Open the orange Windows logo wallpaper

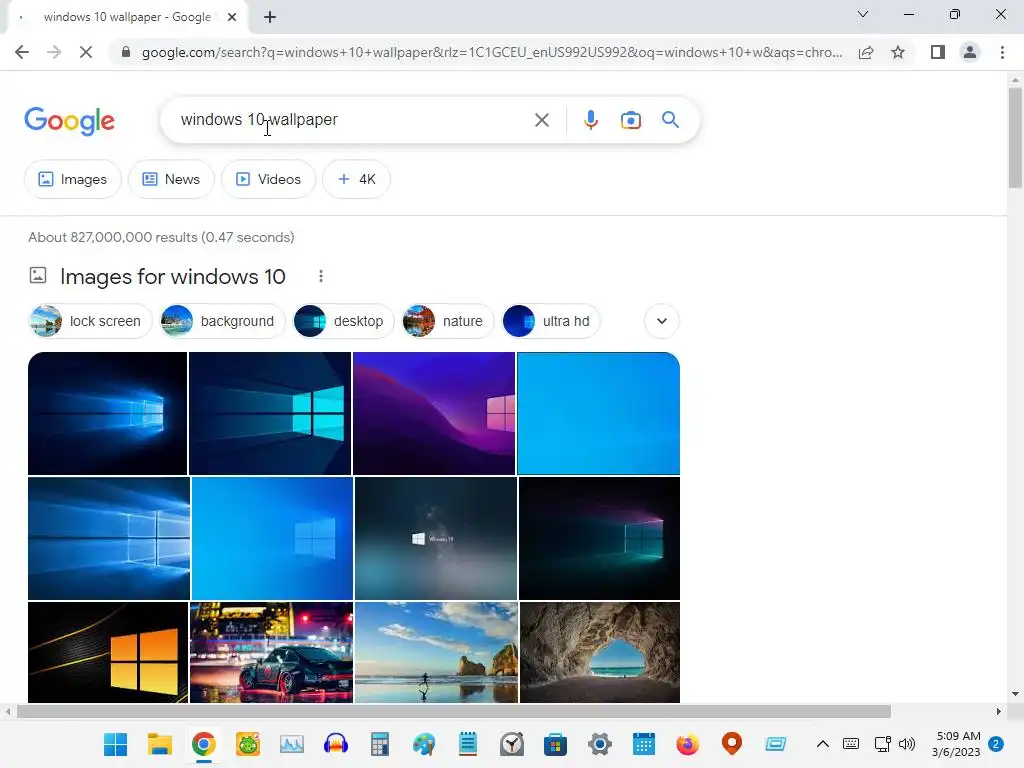[108, 652]
